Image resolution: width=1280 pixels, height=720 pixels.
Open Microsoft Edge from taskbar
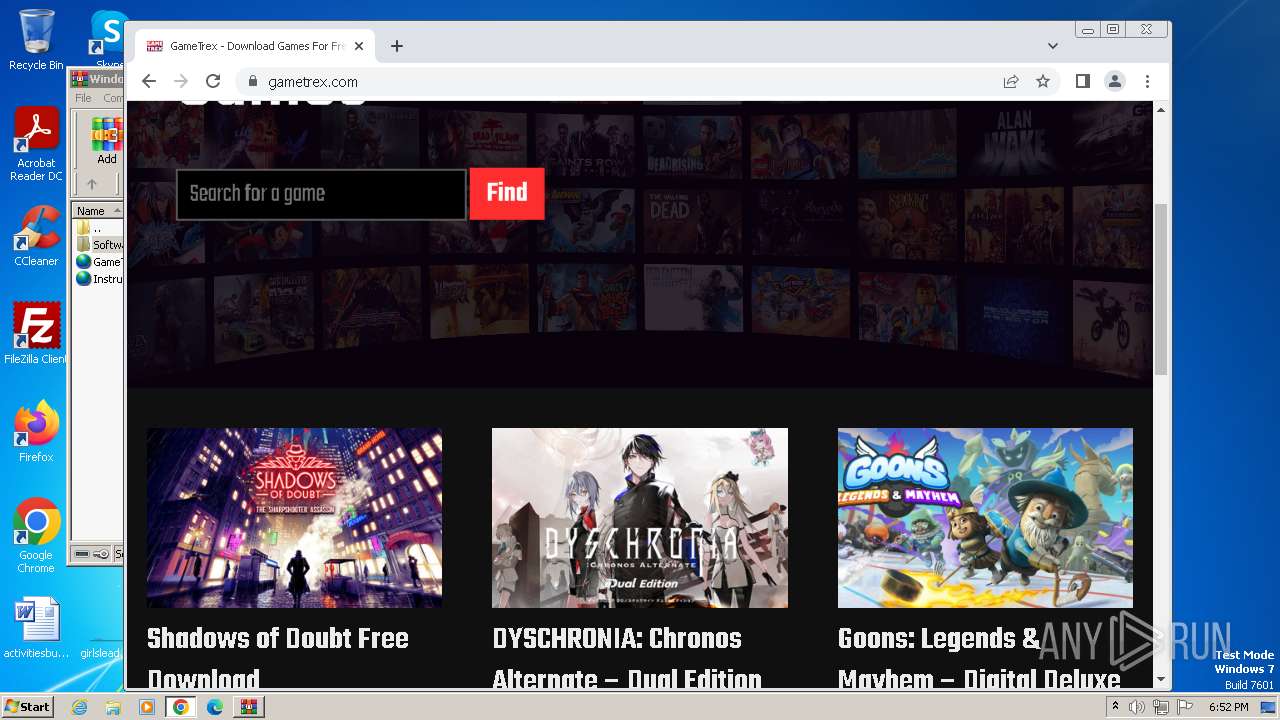[215, 707]
